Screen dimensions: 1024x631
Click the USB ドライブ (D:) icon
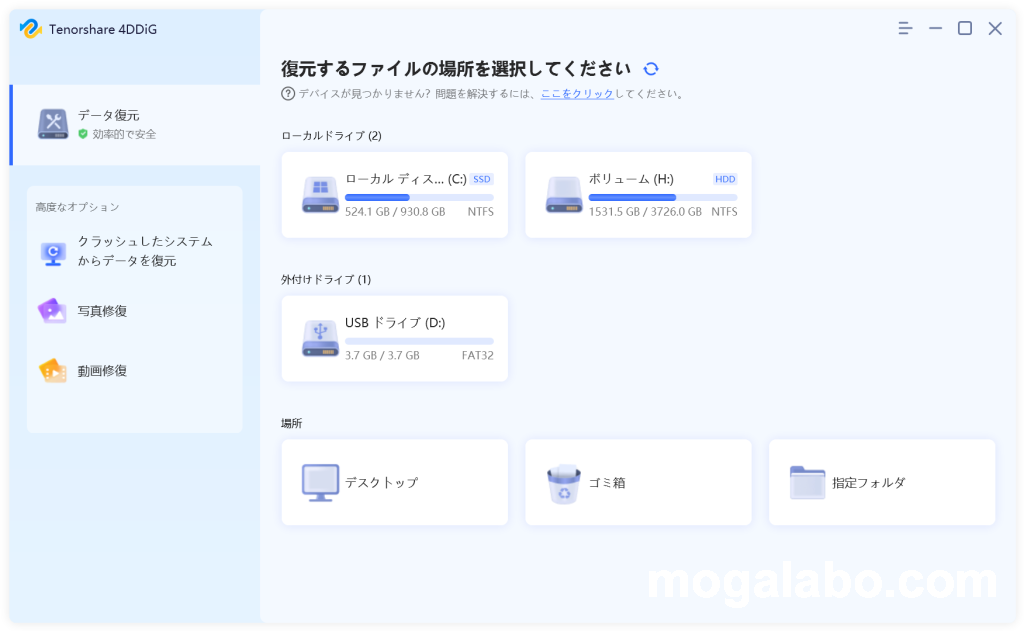(x=320, y=339)
